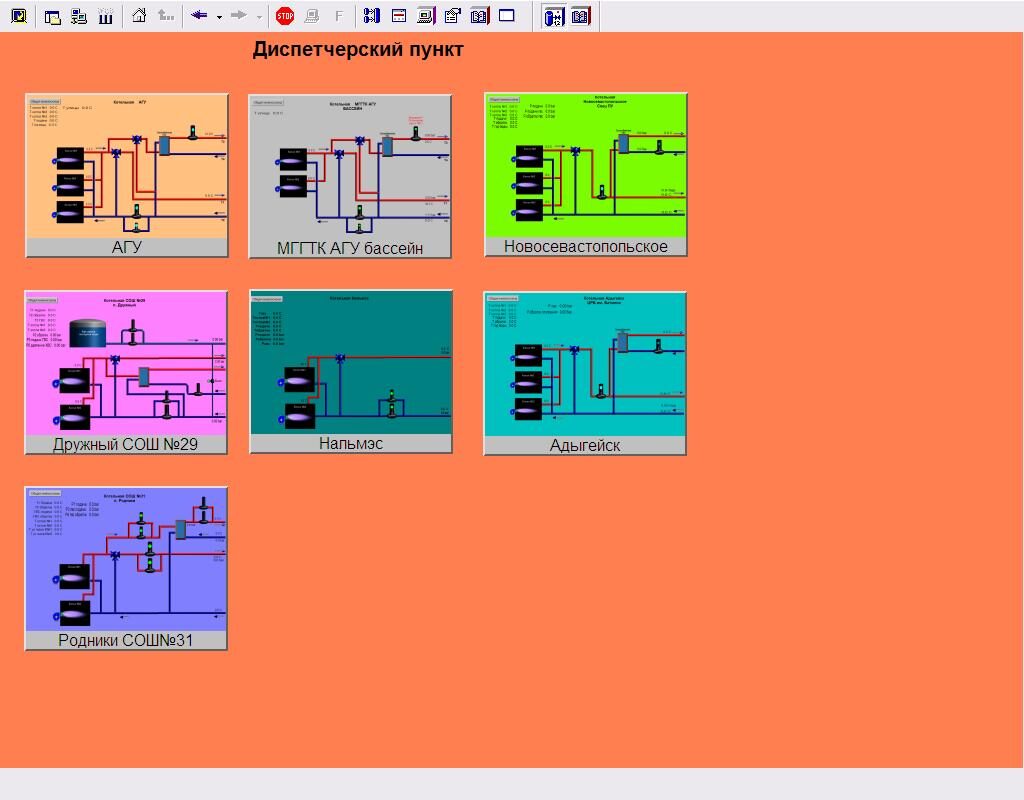Toggle the last book icon in toolbar
1024x800 pixels.
581,16
